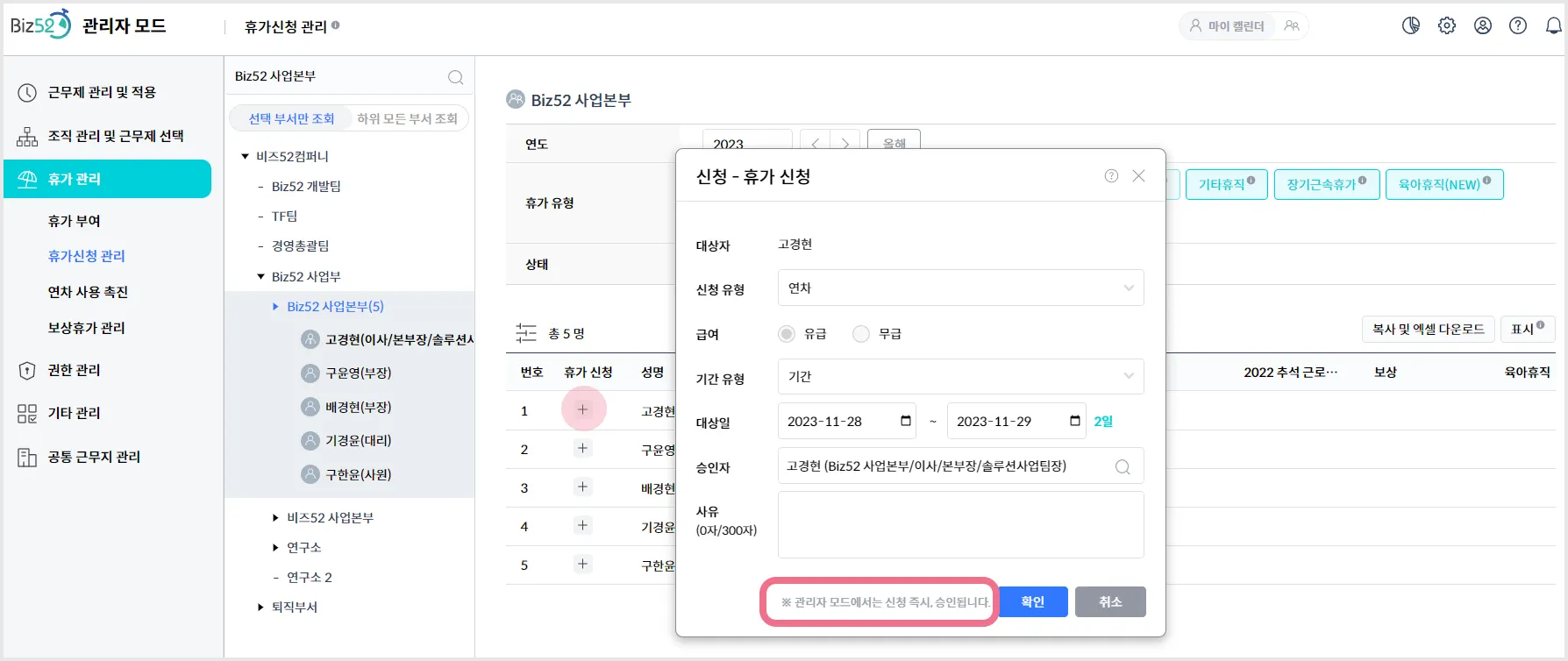Image resolution: width=1568 pixels, height=661 pixels.
Task: Toggle the 장기근속휴가 leave type filter
Action: pyautogui.click(x=1327, y=184)
